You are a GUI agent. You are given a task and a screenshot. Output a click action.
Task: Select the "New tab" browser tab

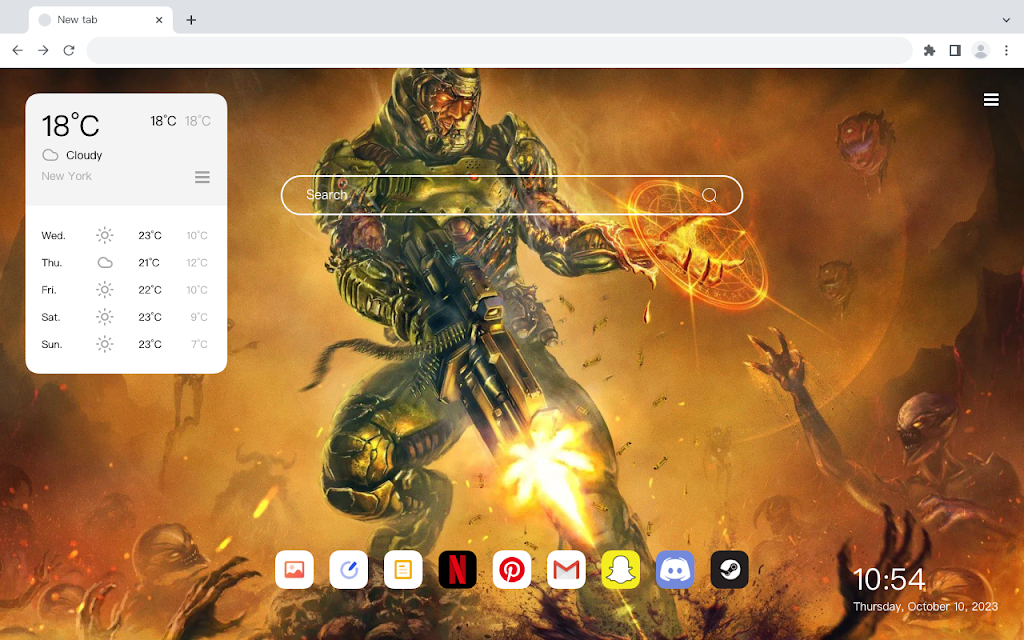coord(101,20)
